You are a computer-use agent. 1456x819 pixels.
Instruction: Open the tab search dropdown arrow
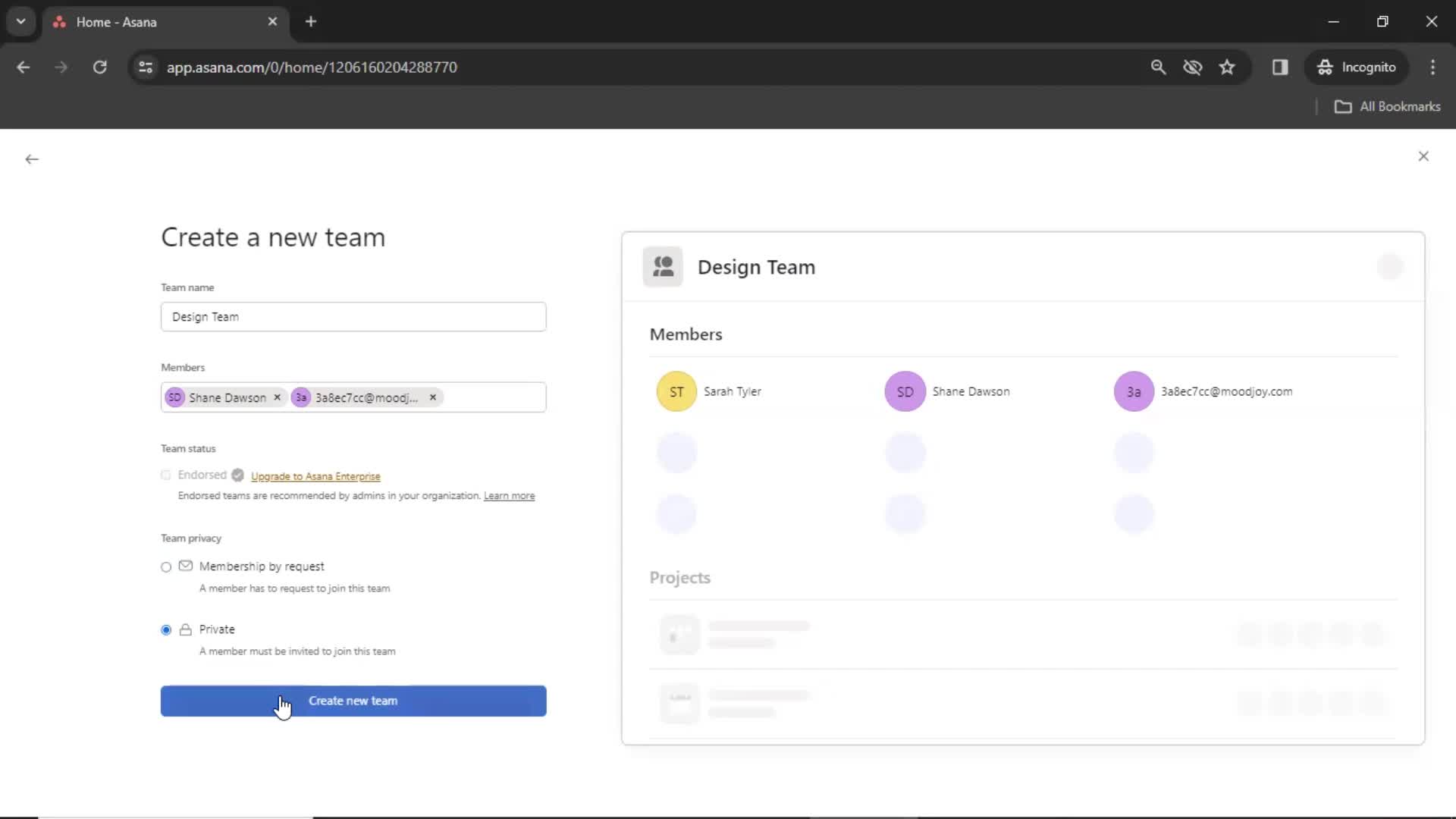(21, 21)
